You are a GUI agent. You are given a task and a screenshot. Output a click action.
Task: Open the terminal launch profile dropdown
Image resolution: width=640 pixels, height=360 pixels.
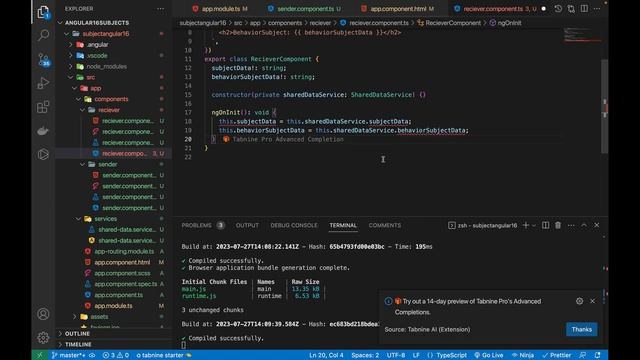point(533,225)
